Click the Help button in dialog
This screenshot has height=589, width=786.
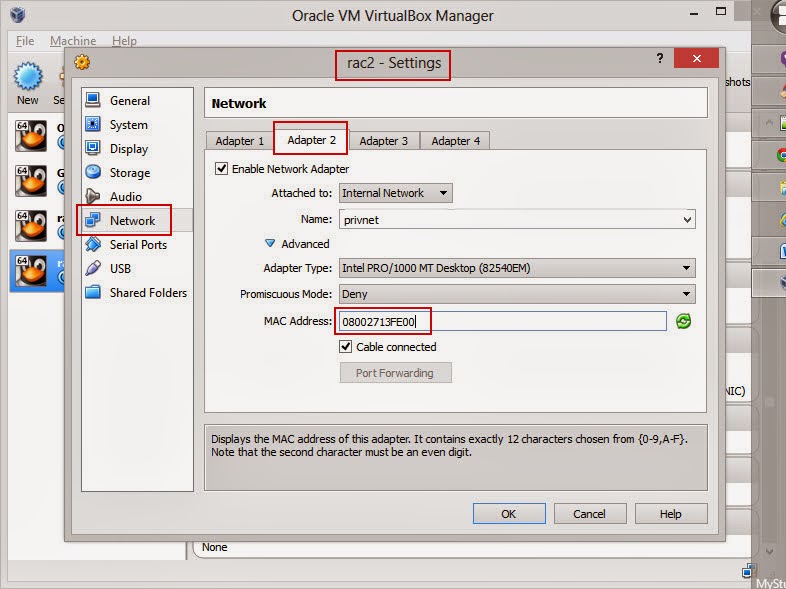click(x=671, y=514)
